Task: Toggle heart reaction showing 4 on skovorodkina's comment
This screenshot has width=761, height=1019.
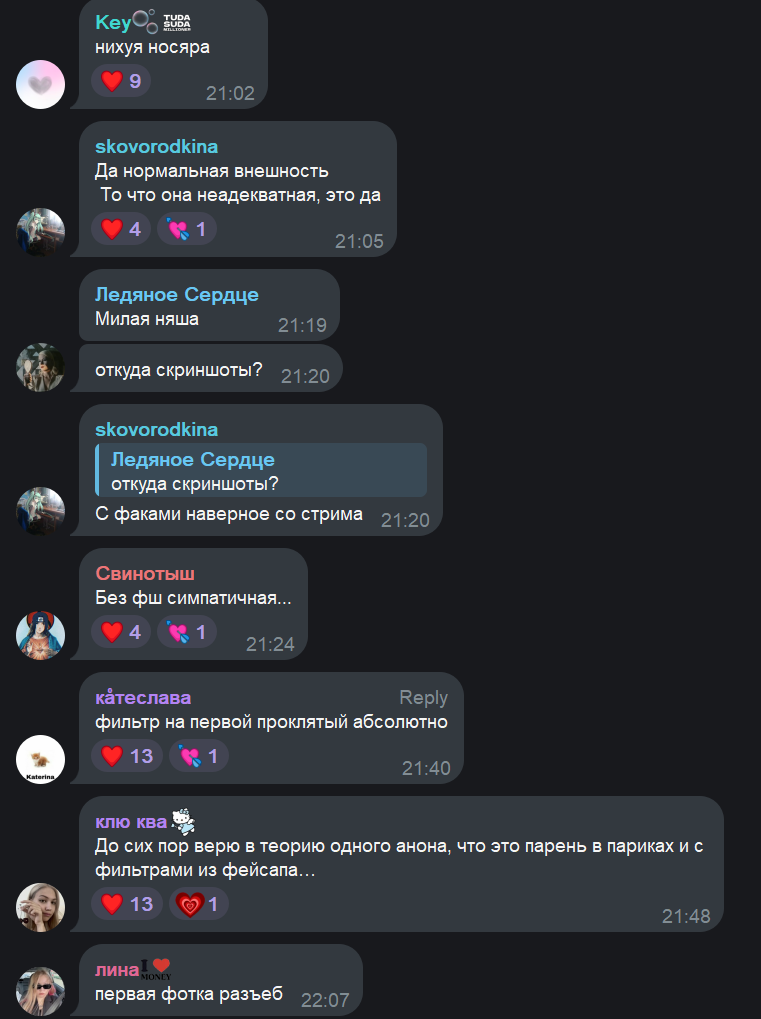Action: 122,229
